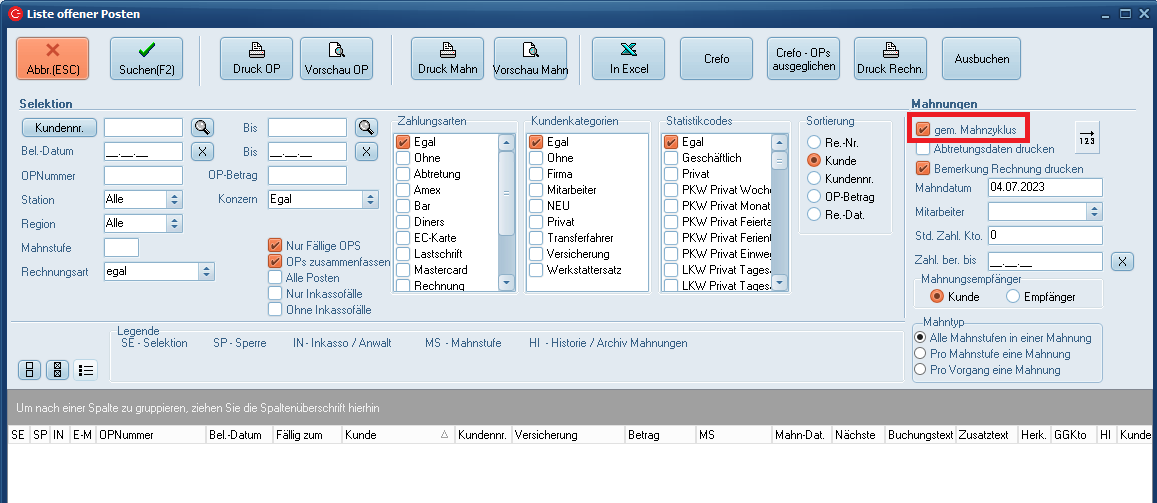Clear the Zahl. ber. bis date with X
The width and height of the screenshot is (1157, 503).
(1123, 262)
